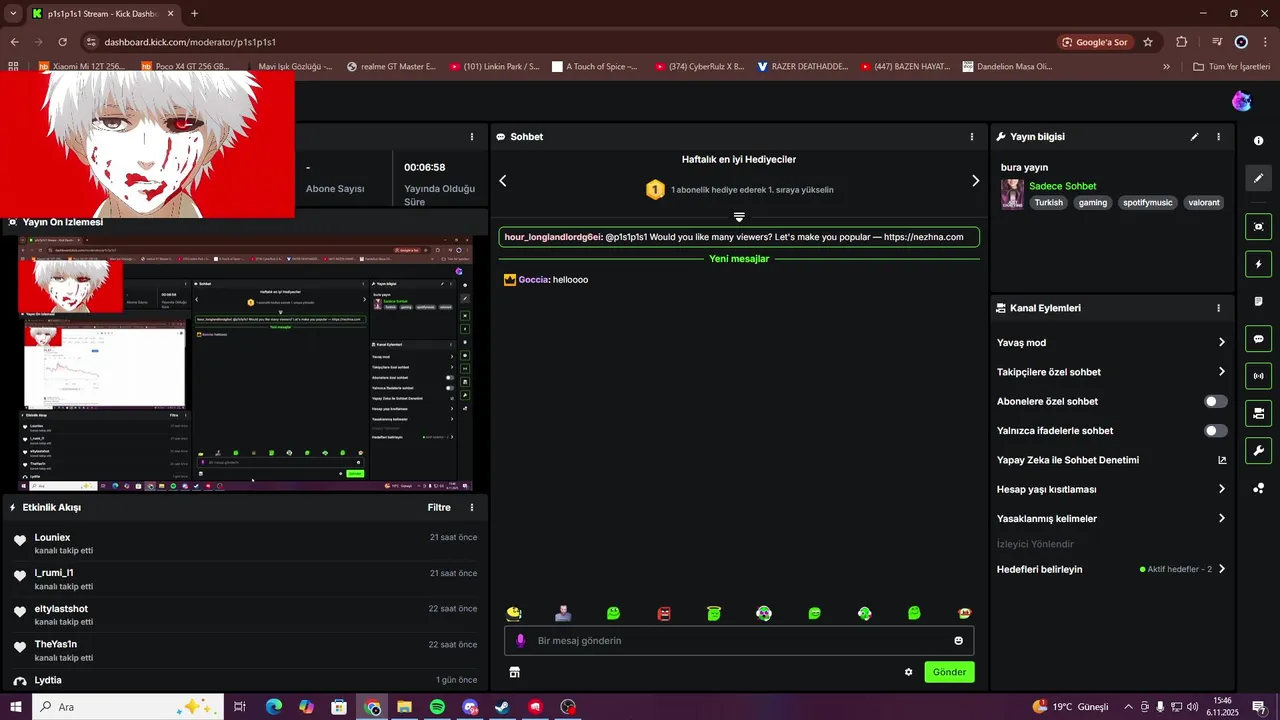Image resolution: width=1280 pixels, height=720 pixels.
Task: Expand Hesap yaşı kısıtlaması option
Action: pos(1109,490)
